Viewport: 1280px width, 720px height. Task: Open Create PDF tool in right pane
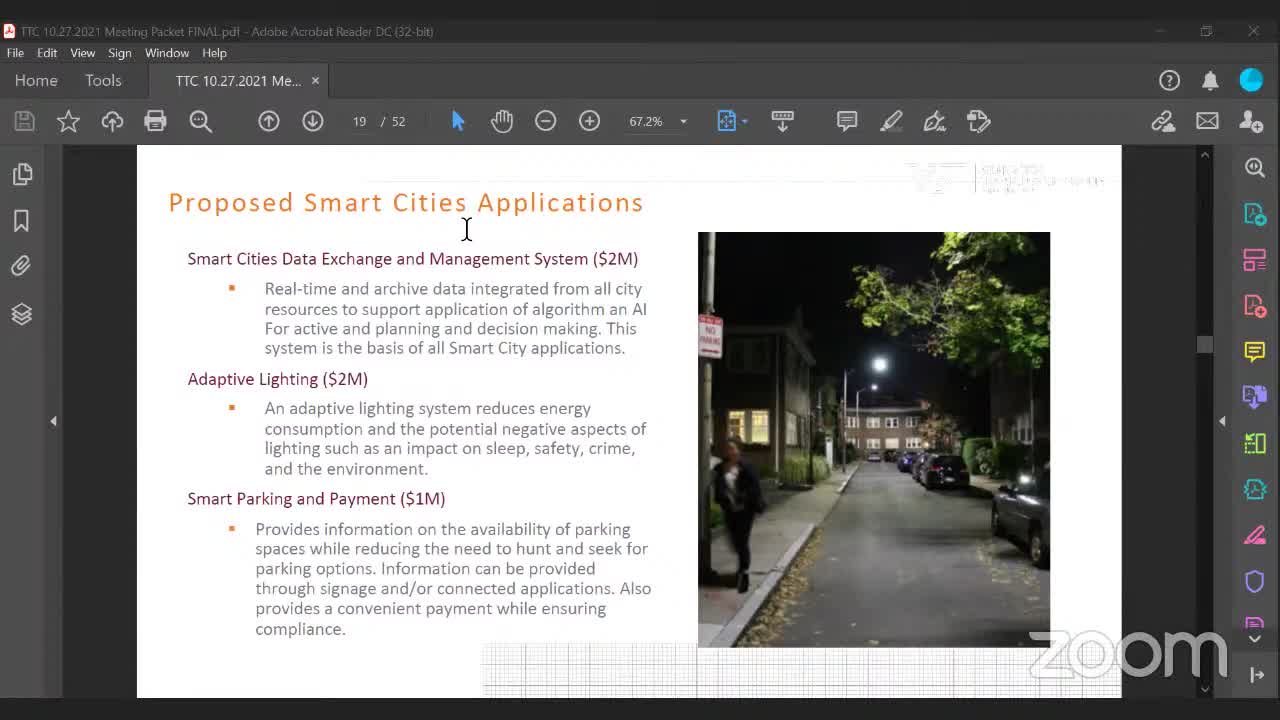(1255, 305)
